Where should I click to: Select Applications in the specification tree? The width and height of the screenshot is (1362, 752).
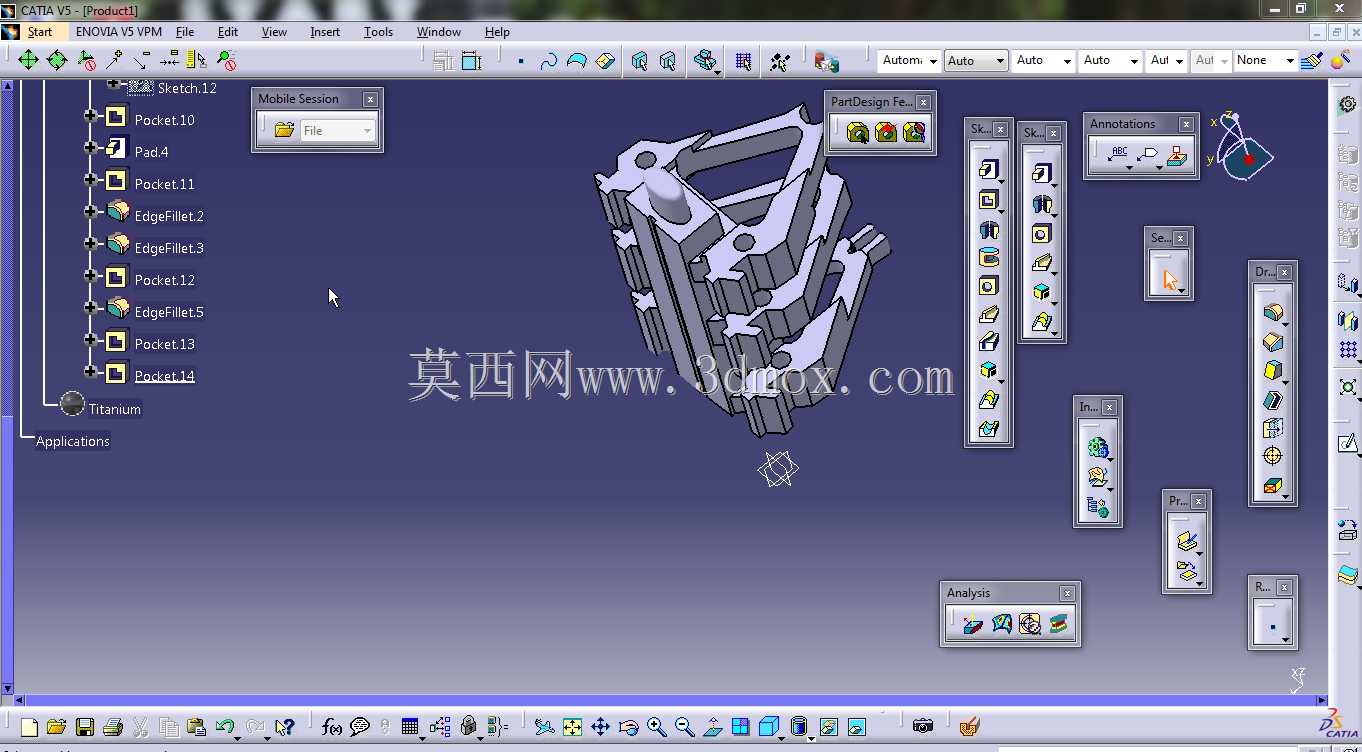coord(73,441)
